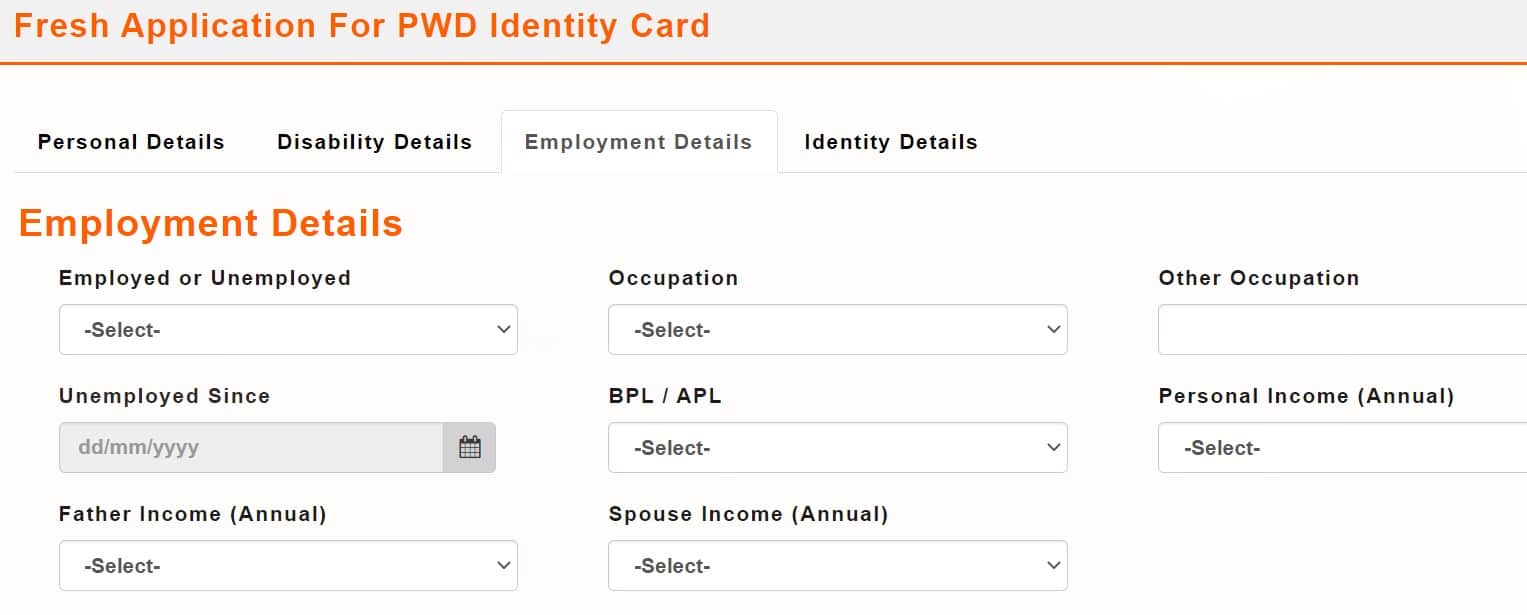
Task: Click the chevron on Spouse Income dropdown
Action: pos(1052,565)
